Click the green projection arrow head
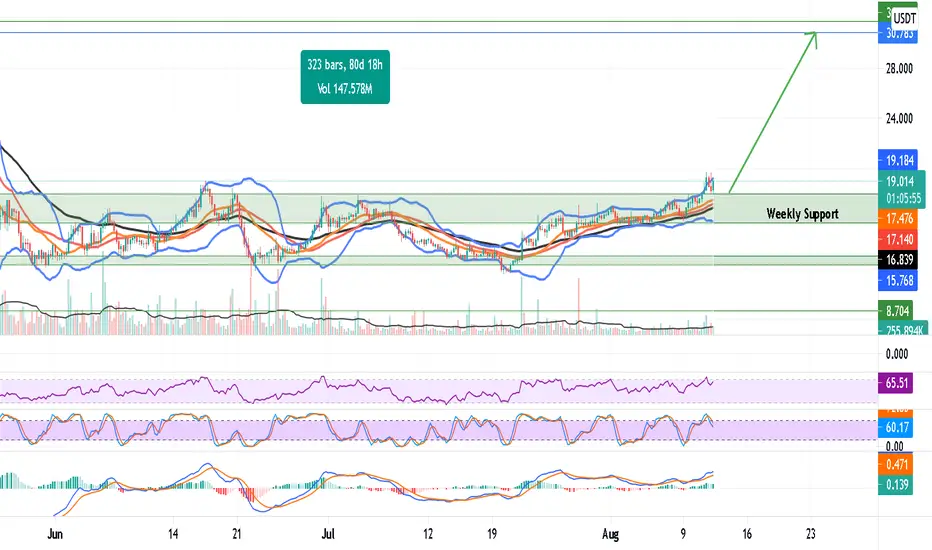Viewport: 932px width, 550px height. 813,38
